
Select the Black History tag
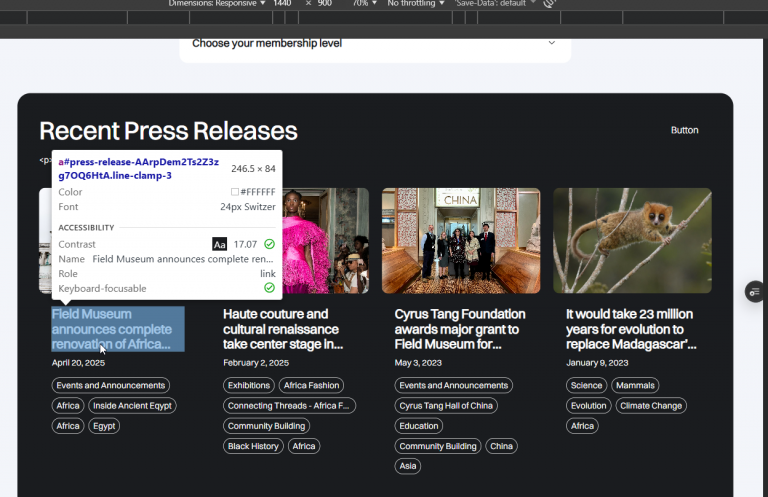click(253, 446)
